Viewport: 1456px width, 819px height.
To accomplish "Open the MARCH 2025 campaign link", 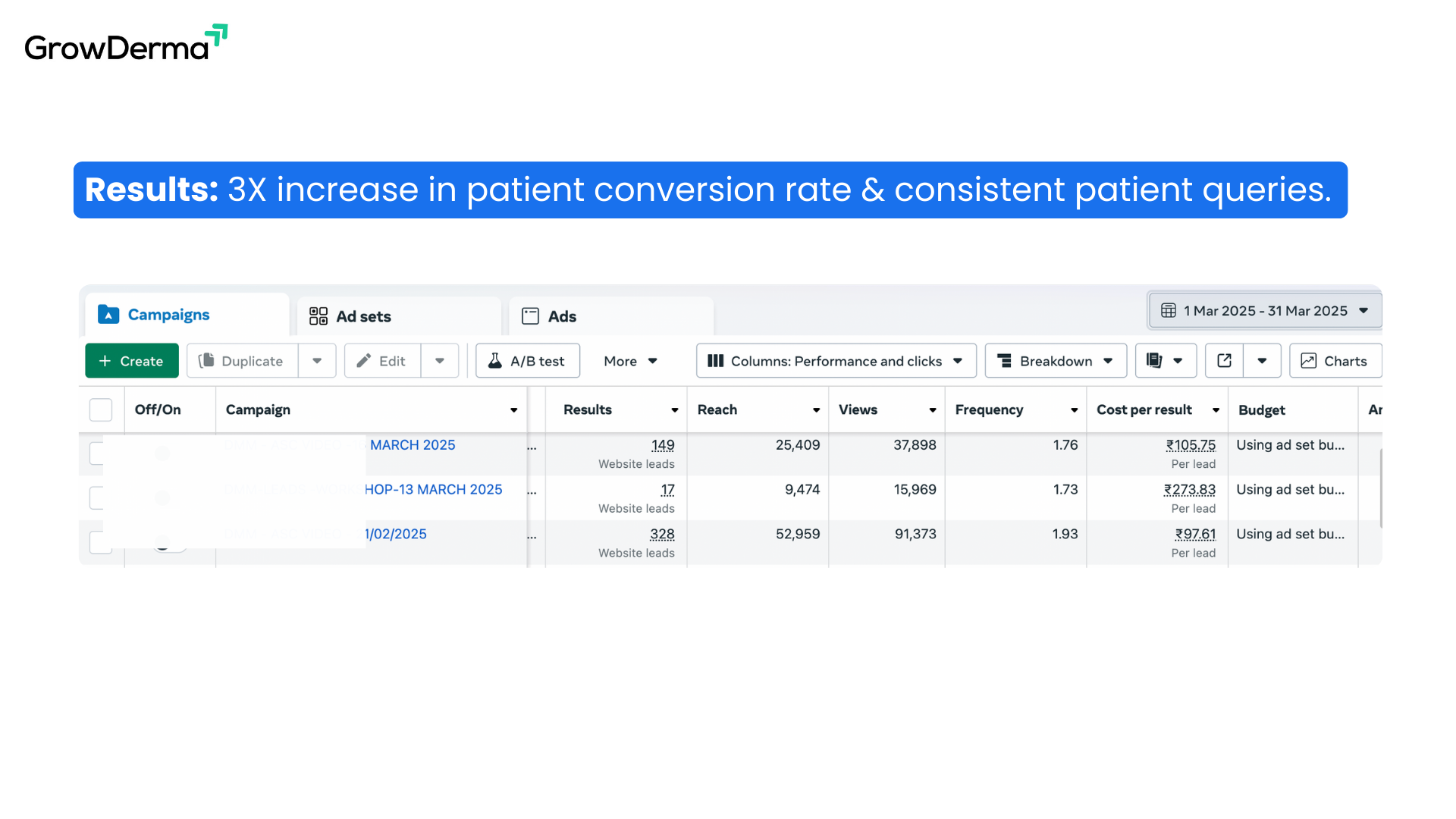I will 413,445.
